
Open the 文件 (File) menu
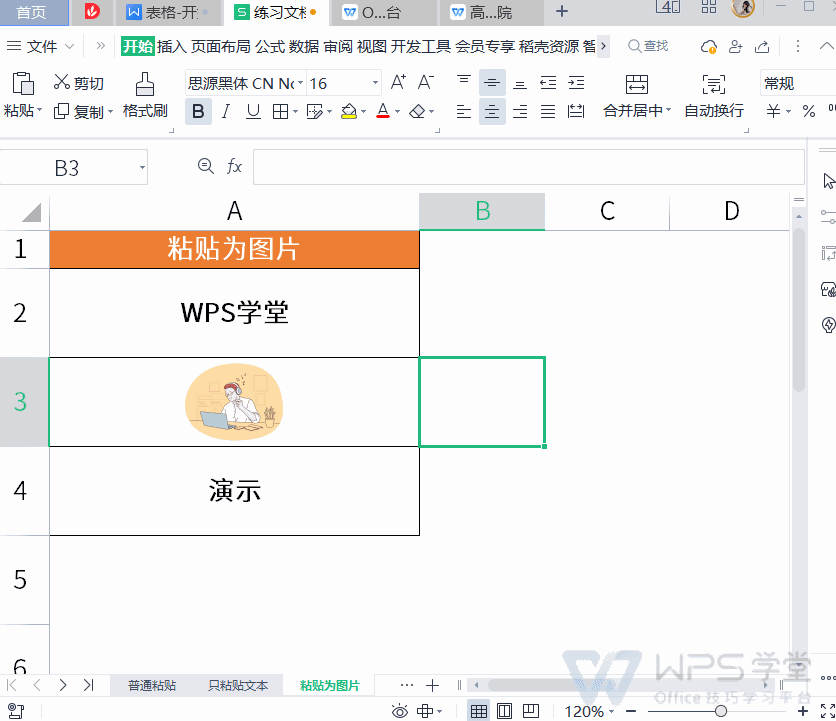click(41, 46)
